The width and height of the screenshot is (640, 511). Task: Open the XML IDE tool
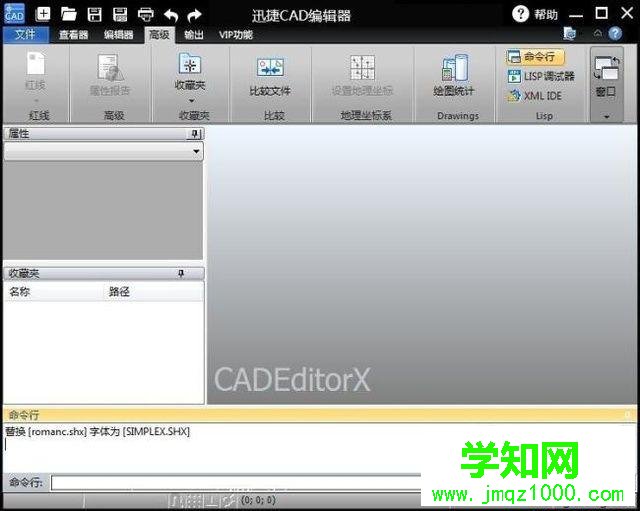click(x=535, y=96)
